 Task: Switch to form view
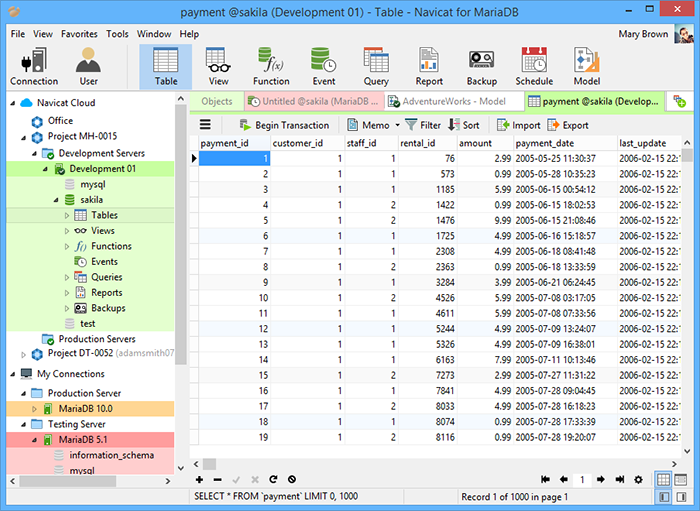pyautogui.click(x=681, y=479)
